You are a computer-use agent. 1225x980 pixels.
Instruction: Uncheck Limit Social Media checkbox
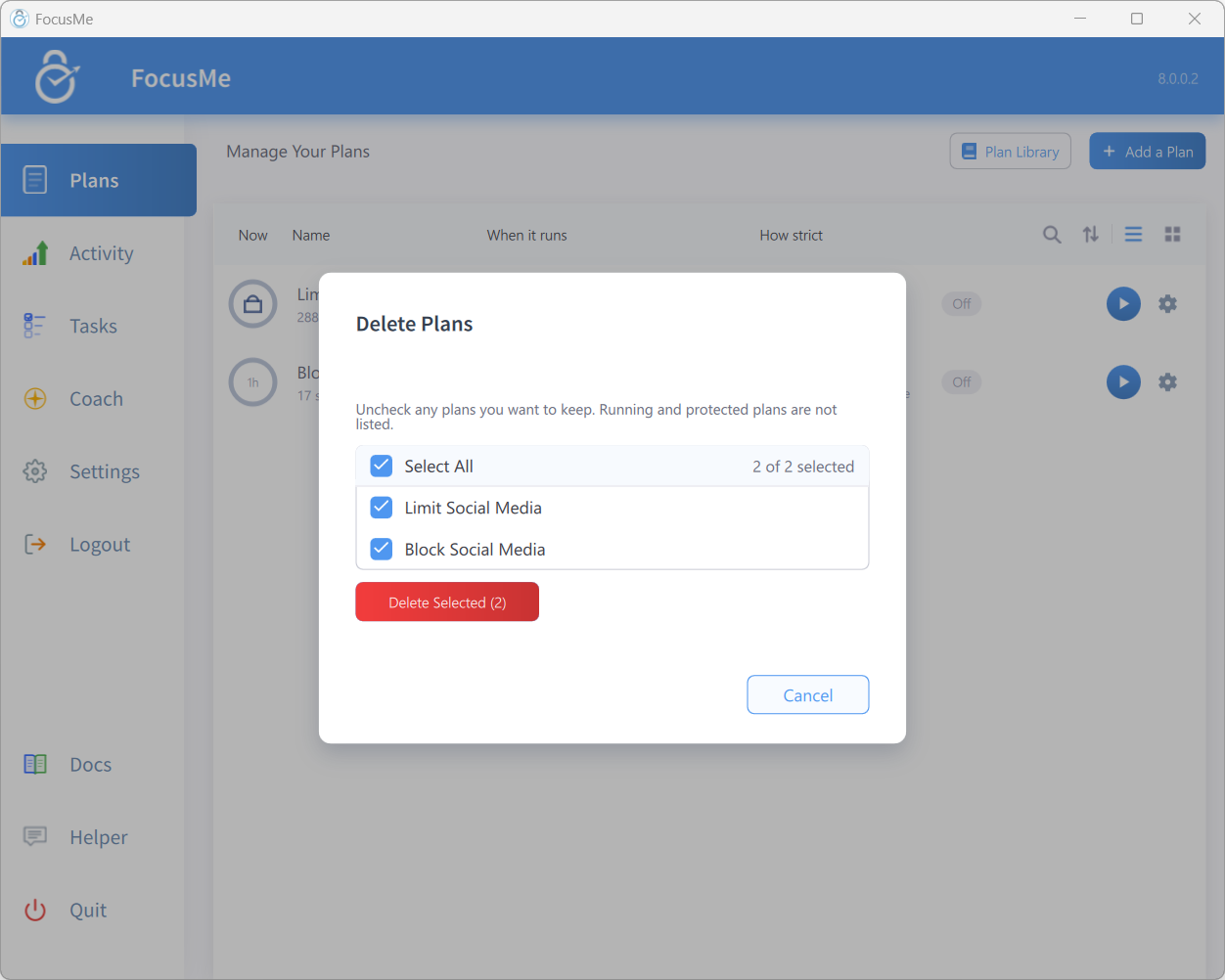click(x=382, y=508)
